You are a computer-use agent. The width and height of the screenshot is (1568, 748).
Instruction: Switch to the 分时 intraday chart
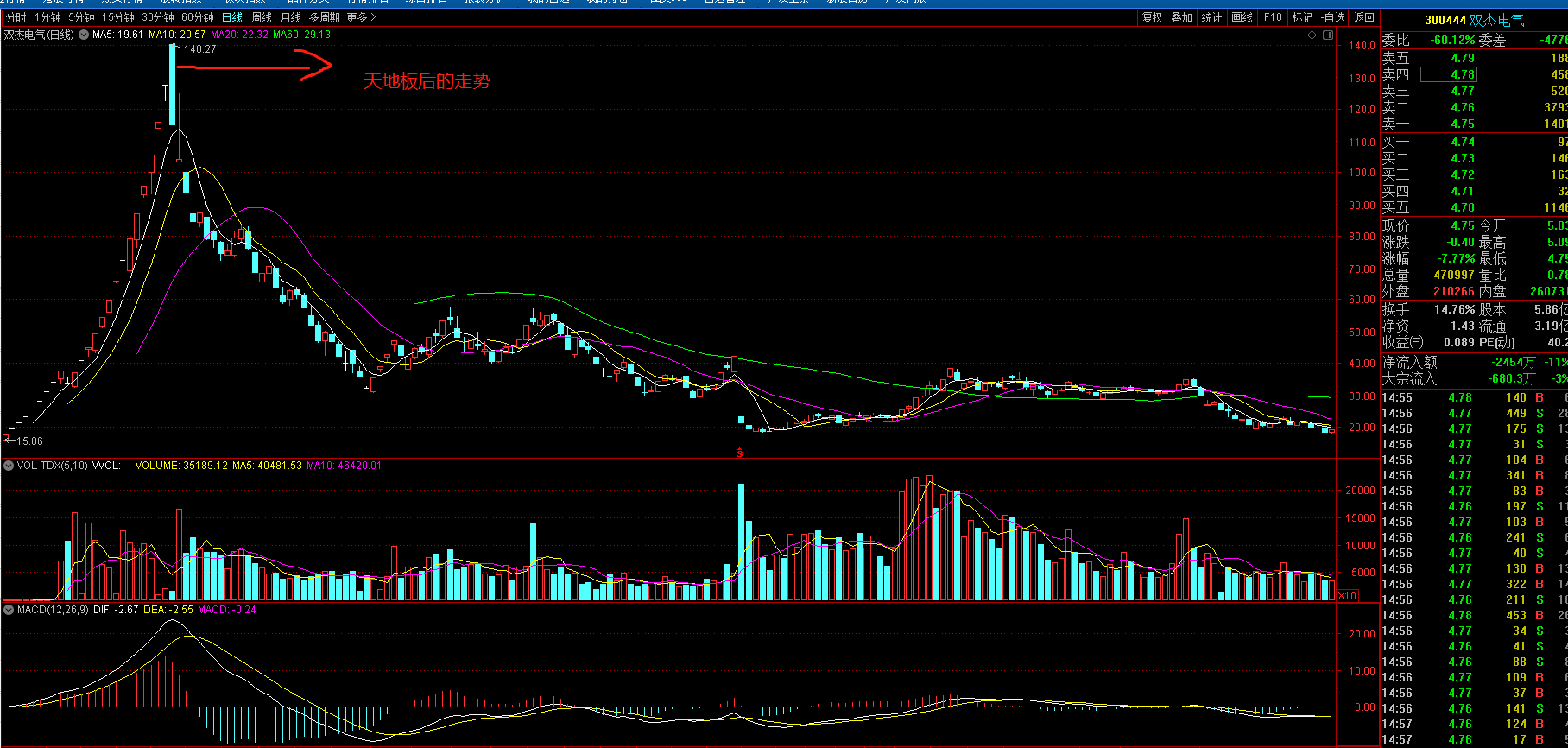tap(16, 17)
